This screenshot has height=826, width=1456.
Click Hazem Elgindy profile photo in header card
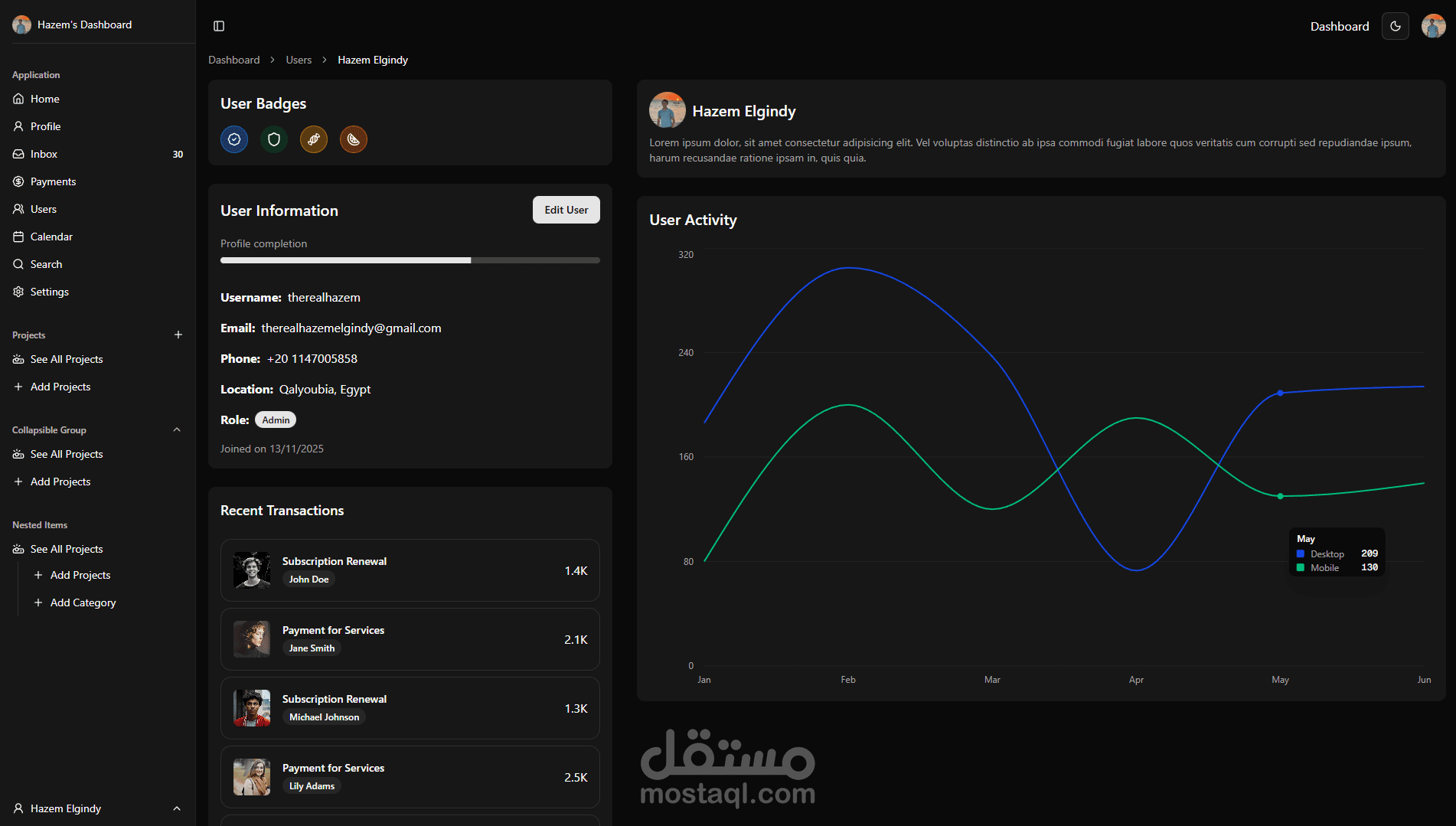click(668, 110)
